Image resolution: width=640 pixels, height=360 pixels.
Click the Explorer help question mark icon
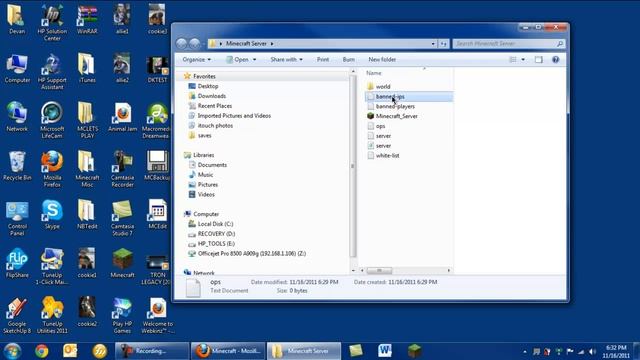[x=556, y=60]
